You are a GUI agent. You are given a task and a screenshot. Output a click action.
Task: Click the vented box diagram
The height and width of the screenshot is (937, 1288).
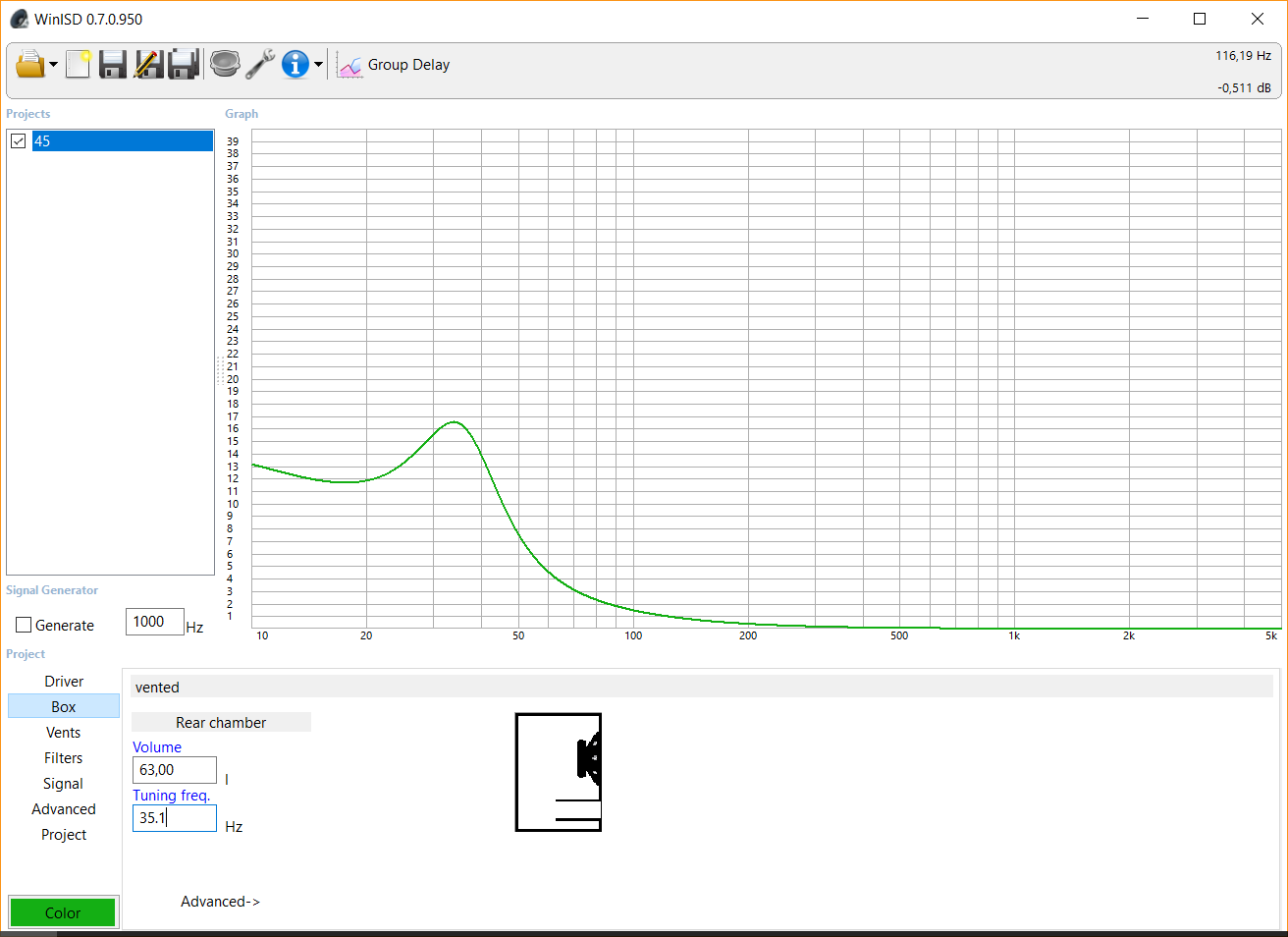tap(559, 772)
